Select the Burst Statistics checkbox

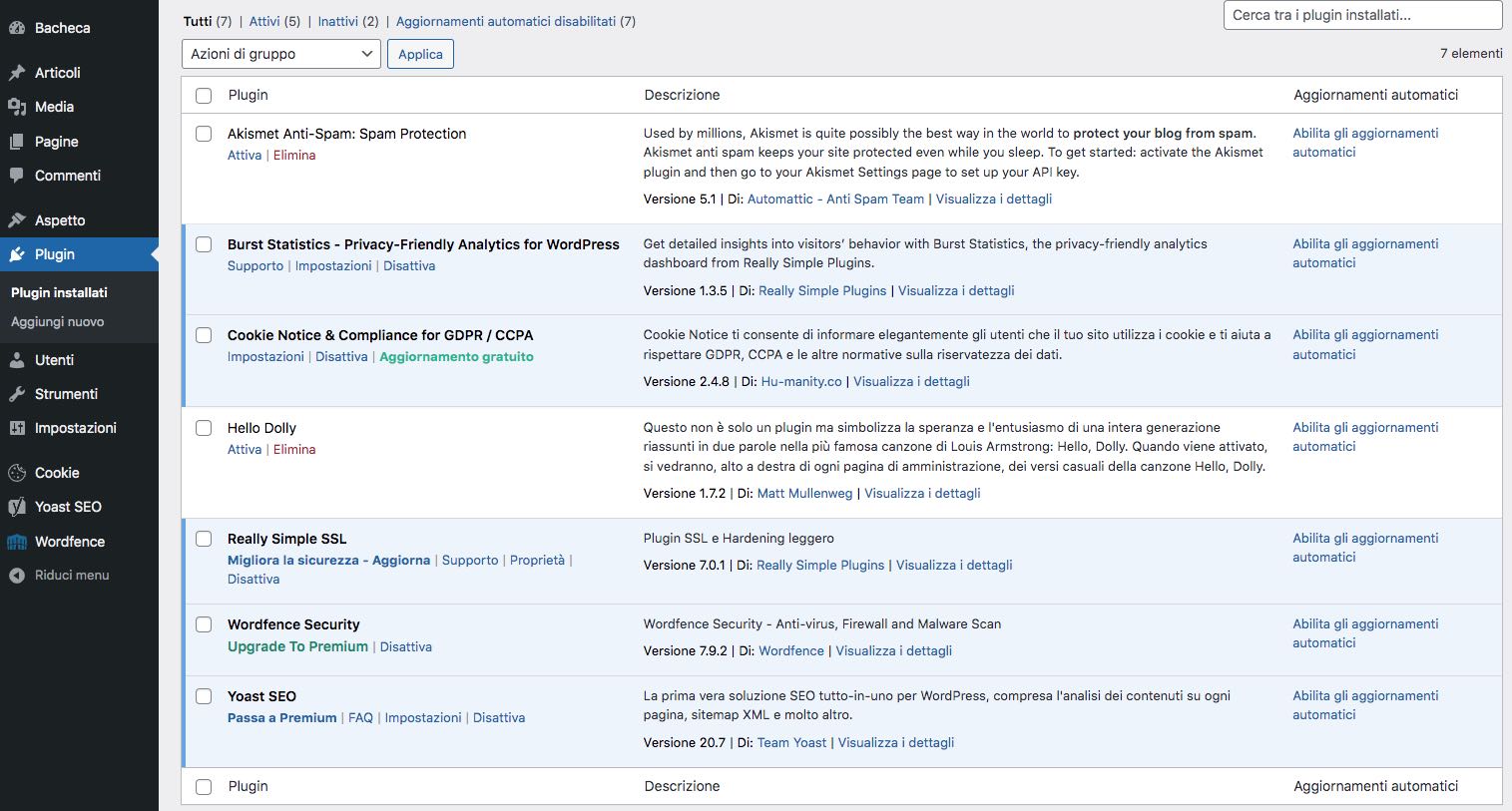click(204, 244)
